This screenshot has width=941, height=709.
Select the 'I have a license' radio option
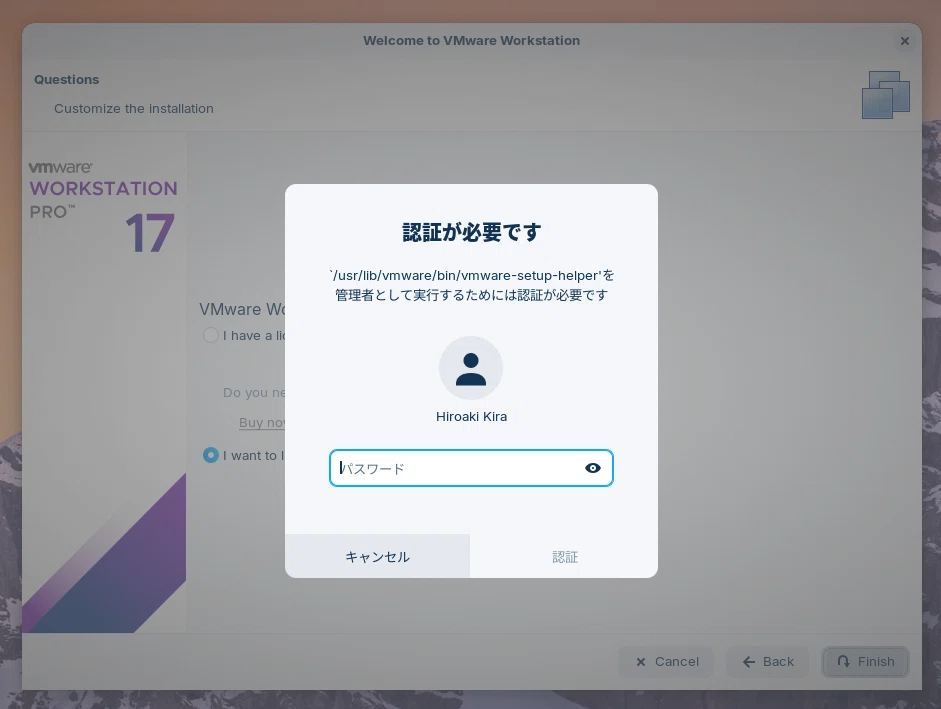click(211, 335)
